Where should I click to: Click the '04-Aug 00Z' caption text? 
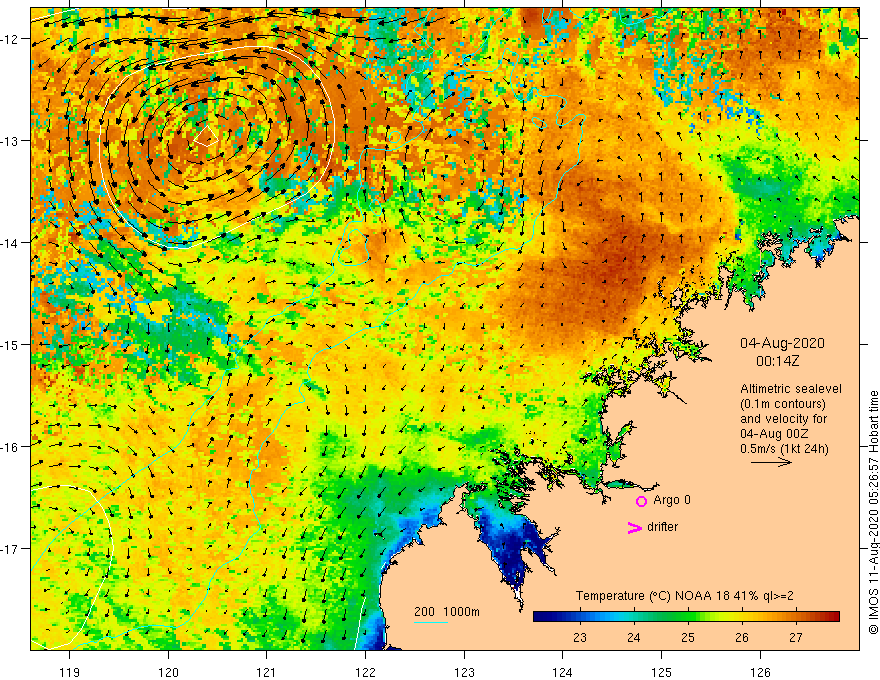point(776,434)
